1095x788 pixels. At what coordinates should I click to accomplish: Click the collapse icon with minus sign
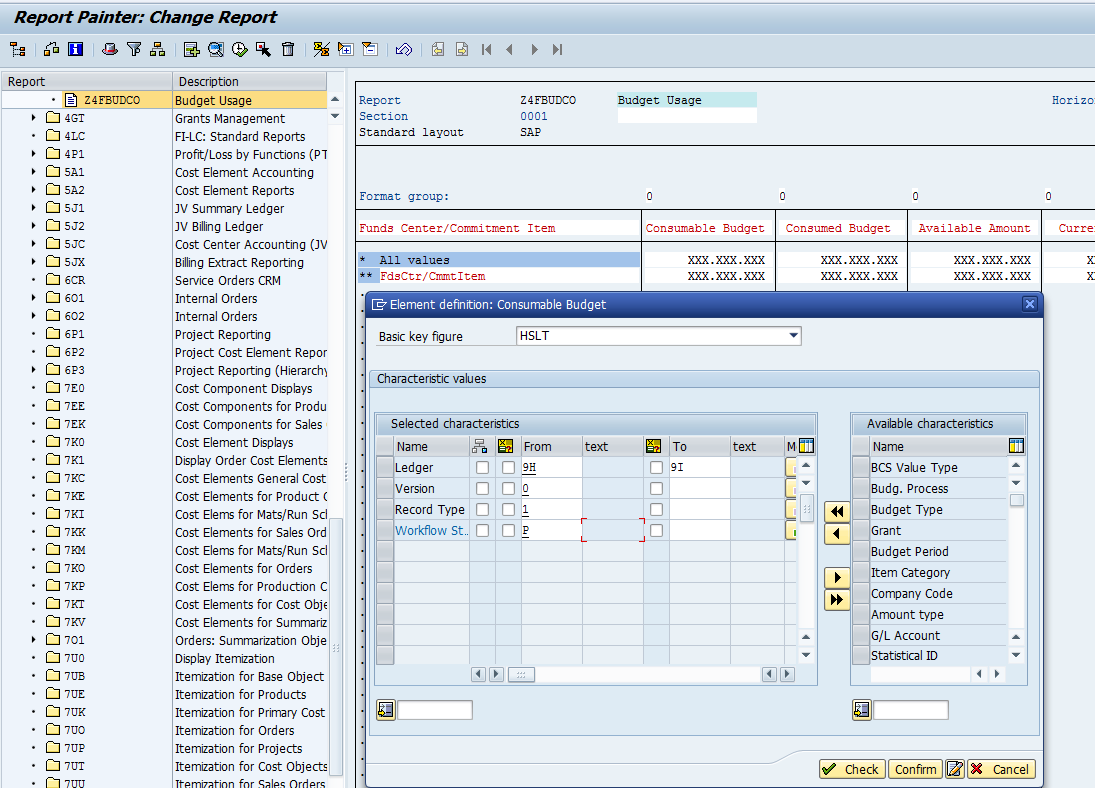tap(369, 50)
